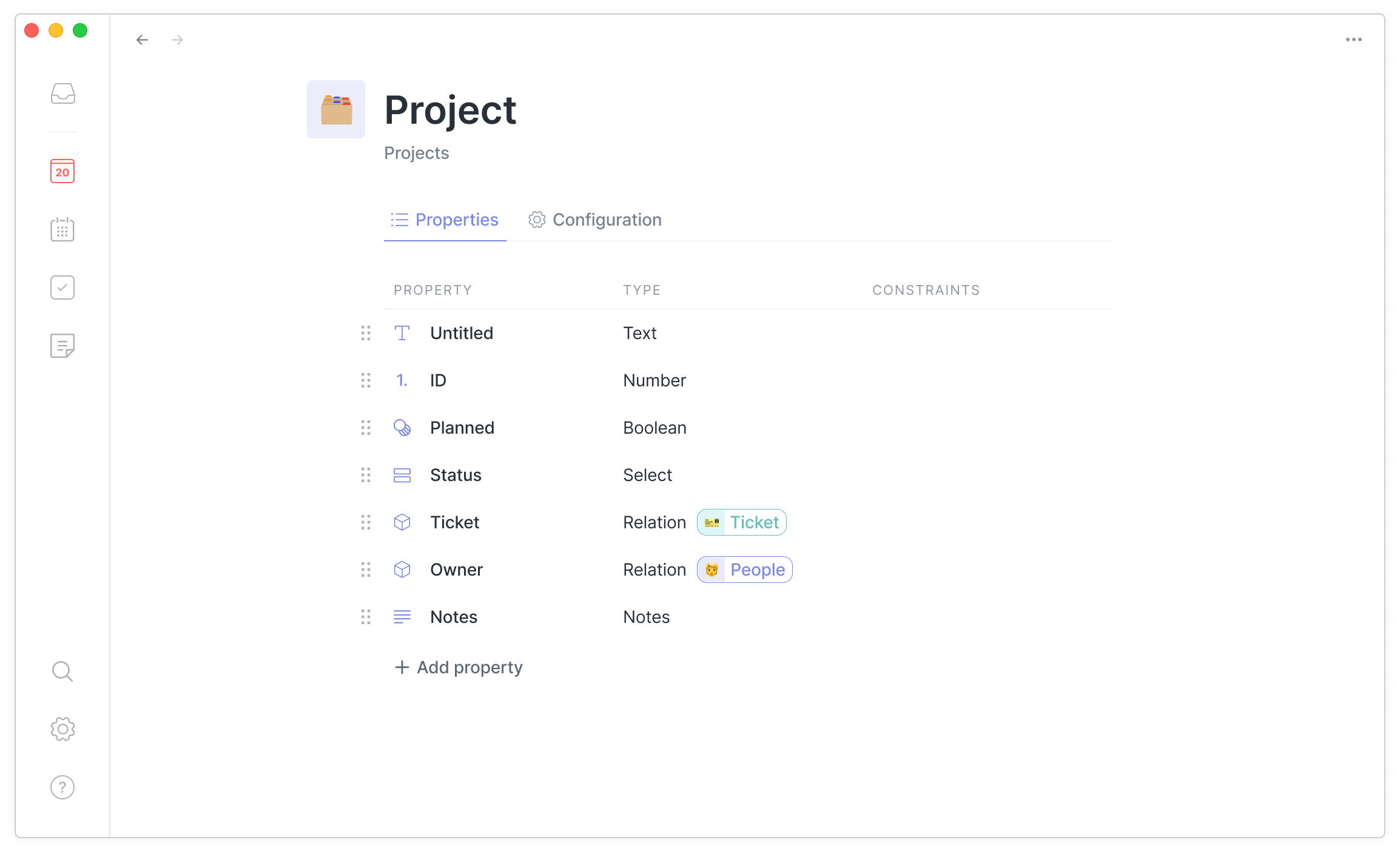Switch to Configuration tab

(x=595, y=220)
